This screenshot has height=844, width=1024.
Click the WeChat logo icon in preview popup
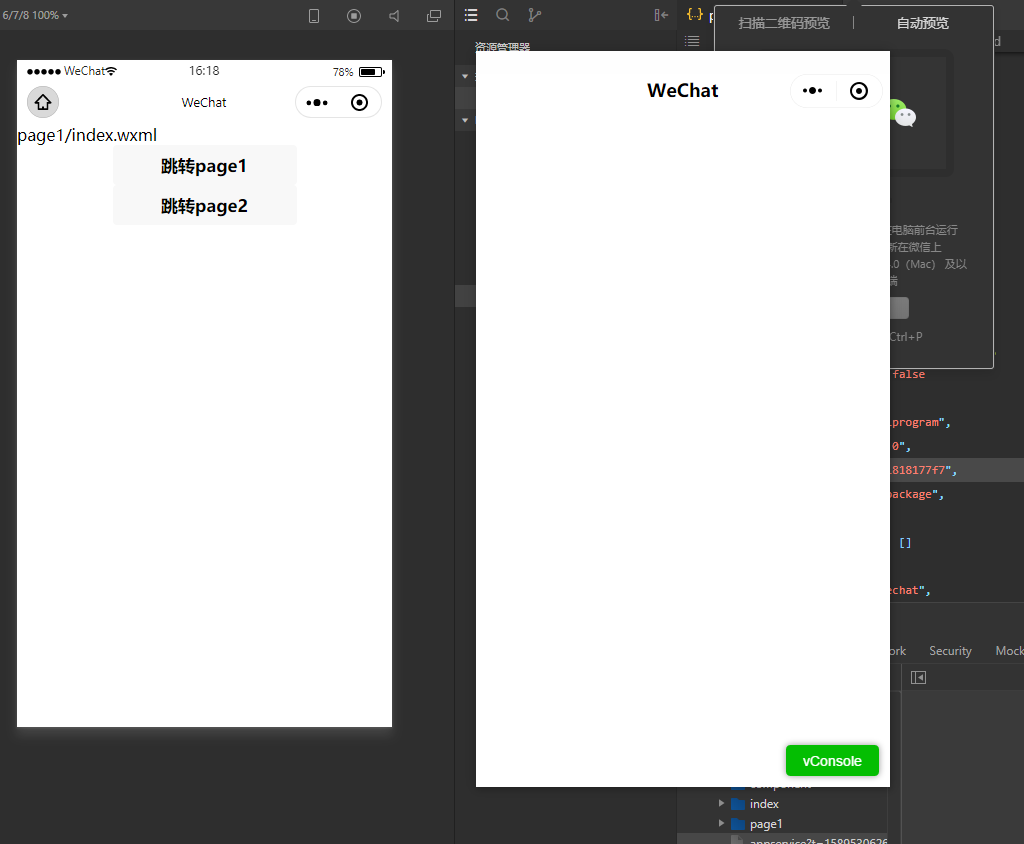[903, 113]
